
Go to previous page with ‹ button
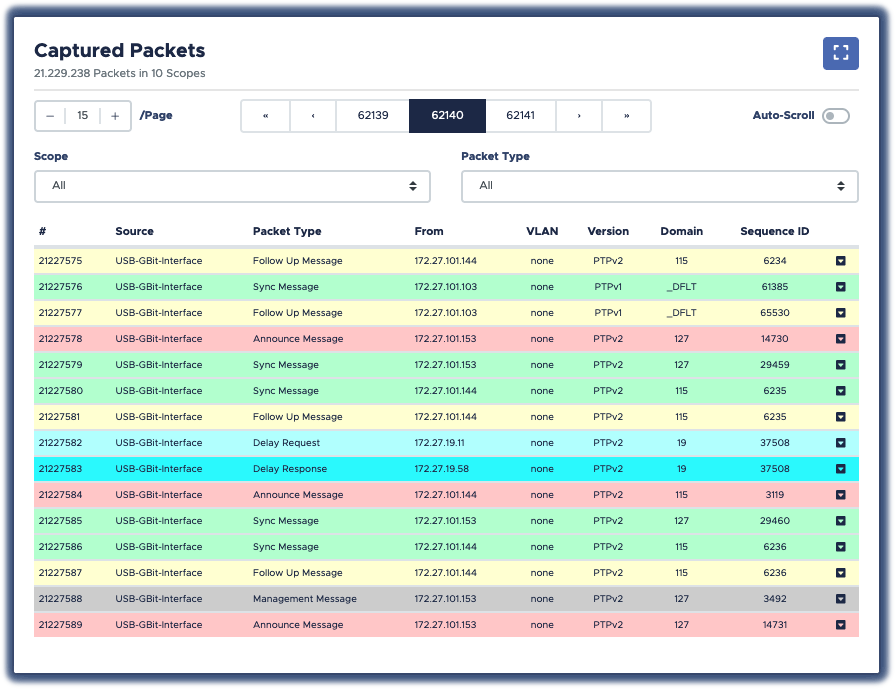point(313,116)
